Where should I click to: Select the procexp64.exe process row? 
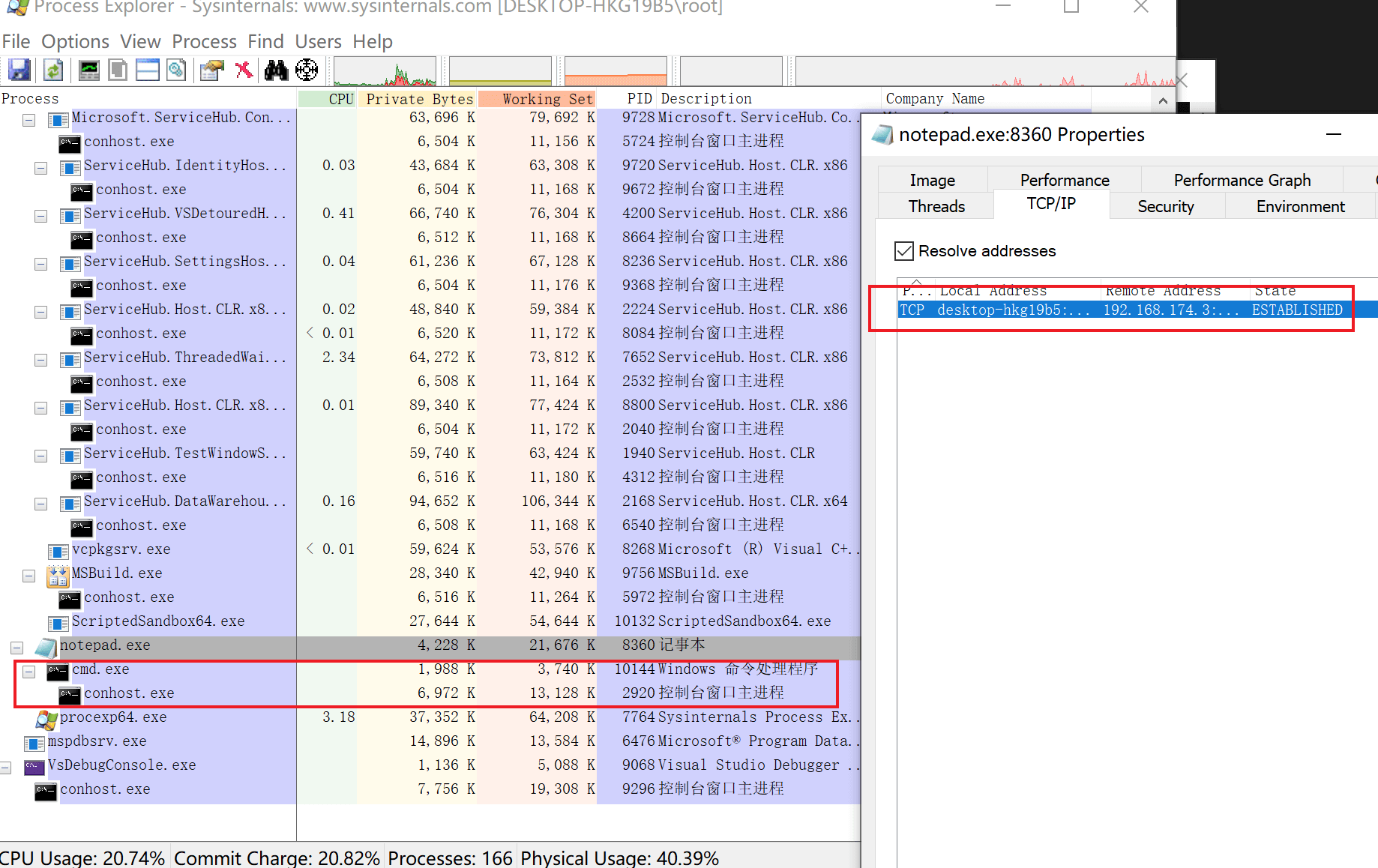[x=430, y=717]
